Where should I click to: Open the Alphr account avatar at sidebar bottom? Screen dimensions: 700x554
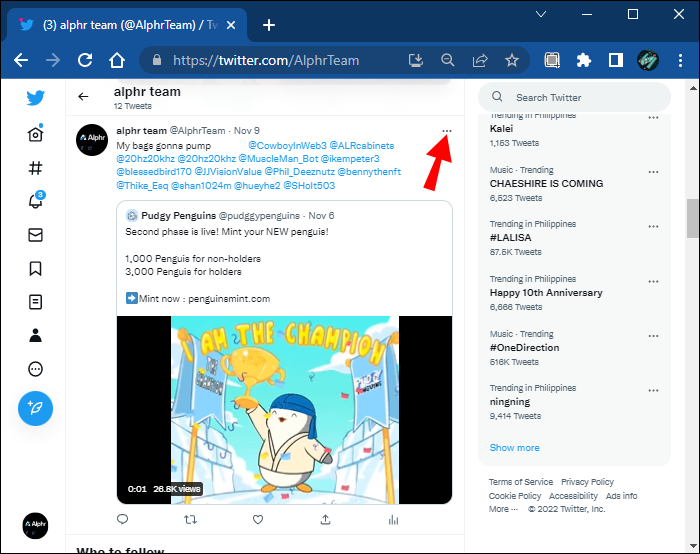coord(35,525)
